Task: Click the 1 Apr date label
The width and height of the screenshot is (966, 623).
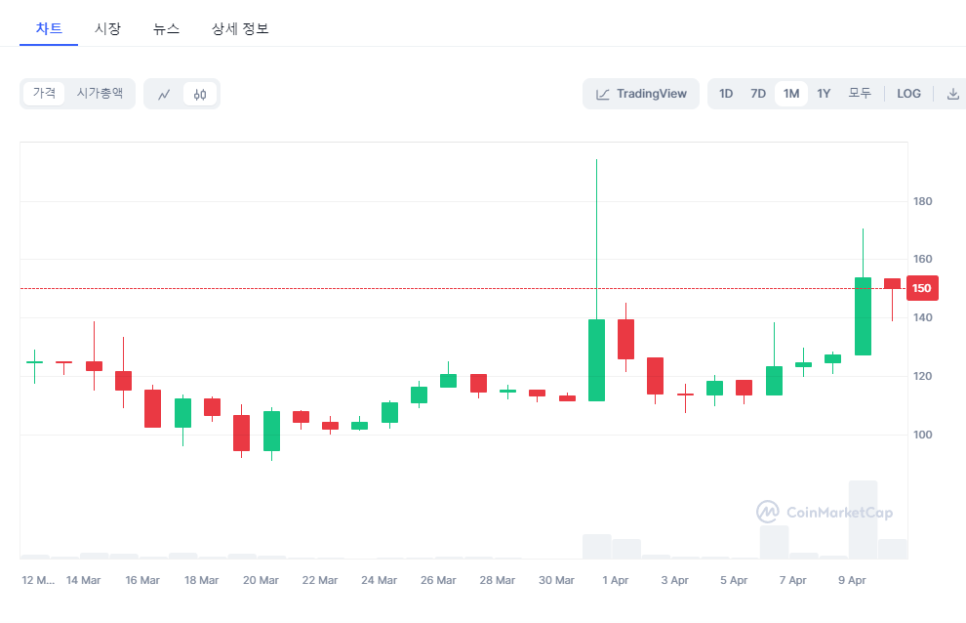Action: click(x=615, y=580)
